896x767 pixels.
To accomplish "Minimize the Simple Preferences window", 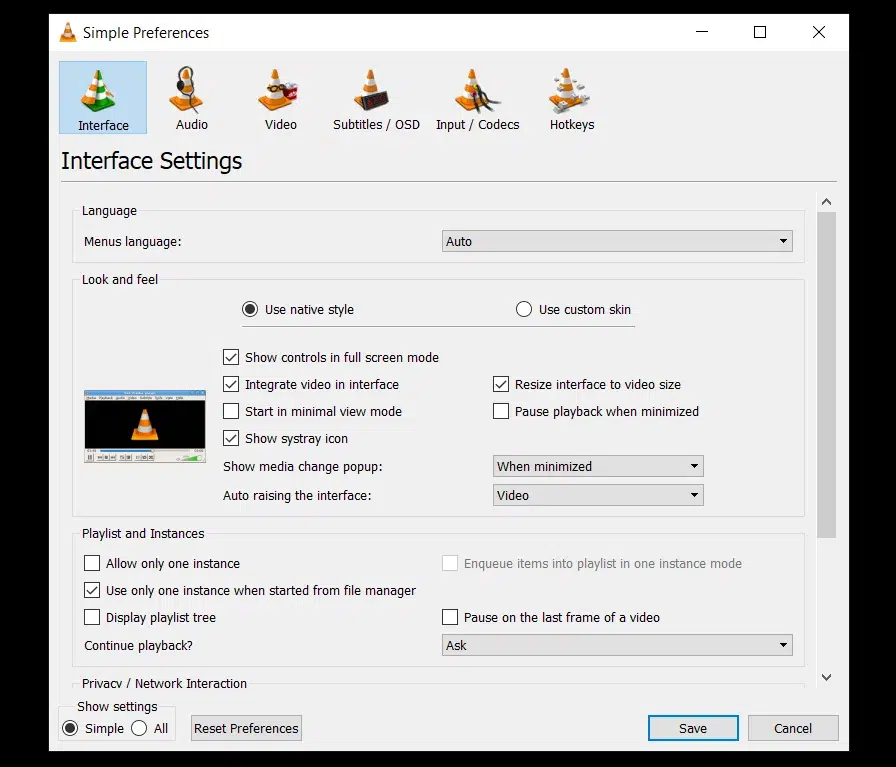I will (702, 32).
